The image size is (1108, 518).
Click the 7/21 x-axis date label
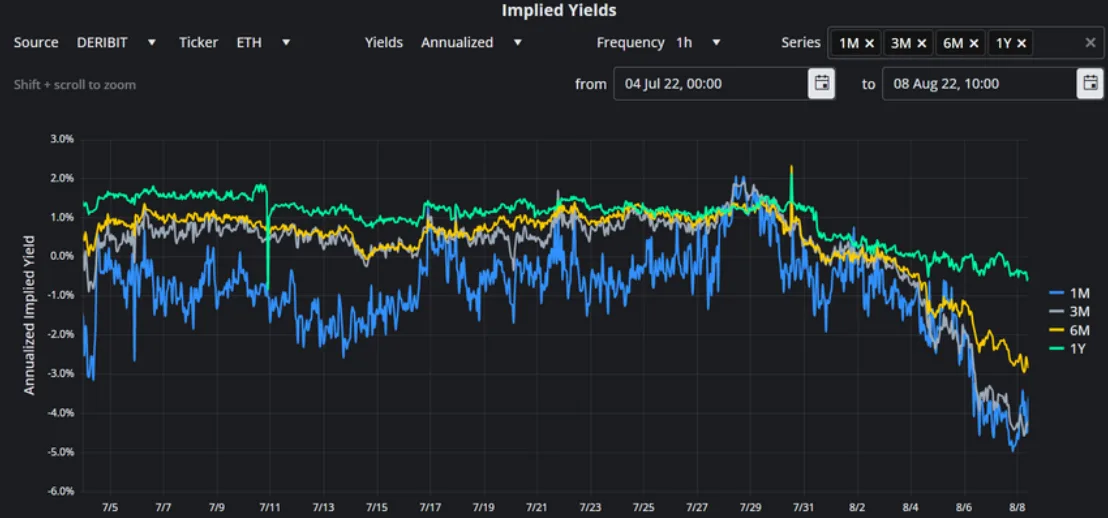pyautogui.click(x=537, y=507)
